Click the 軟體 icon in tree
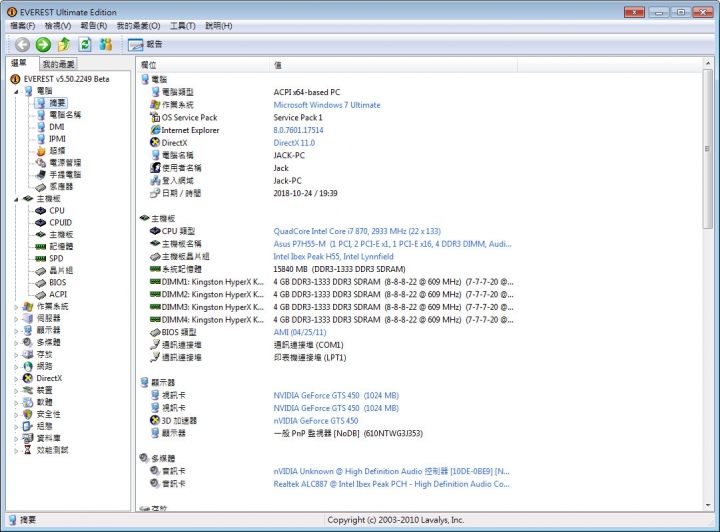The image size is (720, 532). [x=28, y=402]
